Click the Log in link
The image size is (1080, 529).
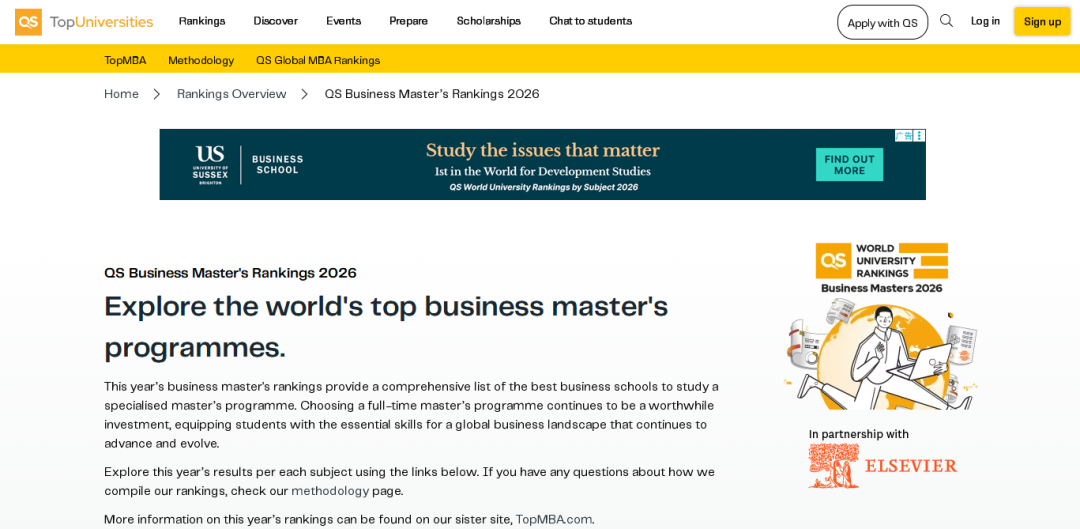tap(985, 21)
